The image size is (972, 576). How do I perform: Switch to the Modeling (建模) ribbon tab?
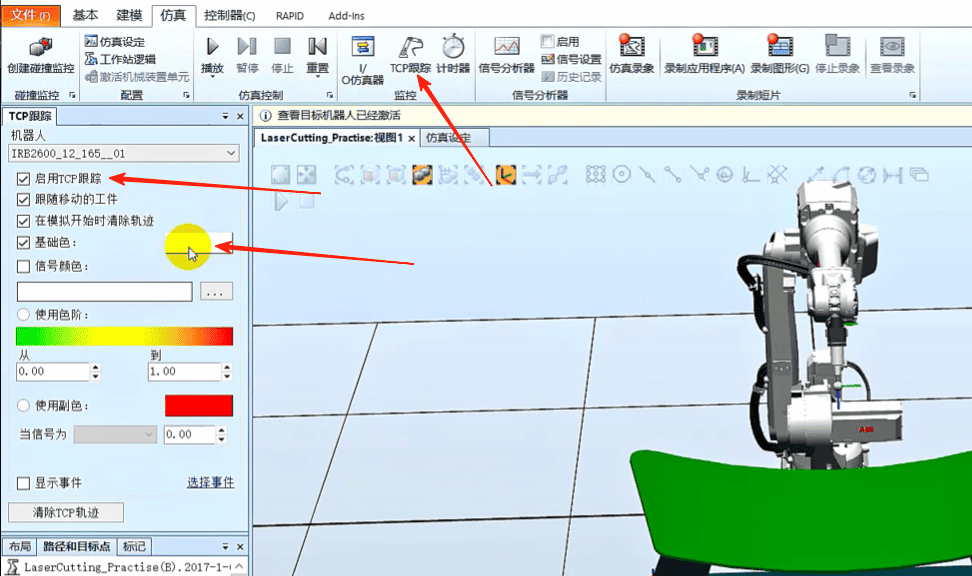pos(129,16)
